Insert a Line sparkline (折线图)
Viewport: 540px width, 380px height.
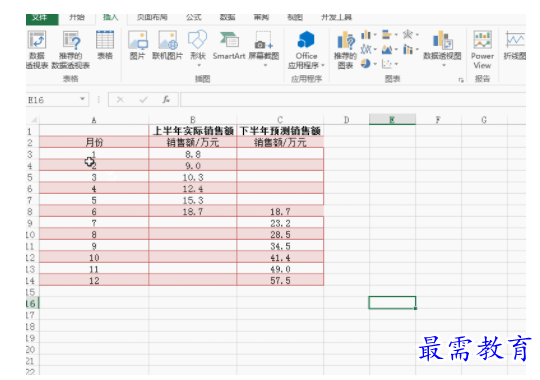pos(515,45)
